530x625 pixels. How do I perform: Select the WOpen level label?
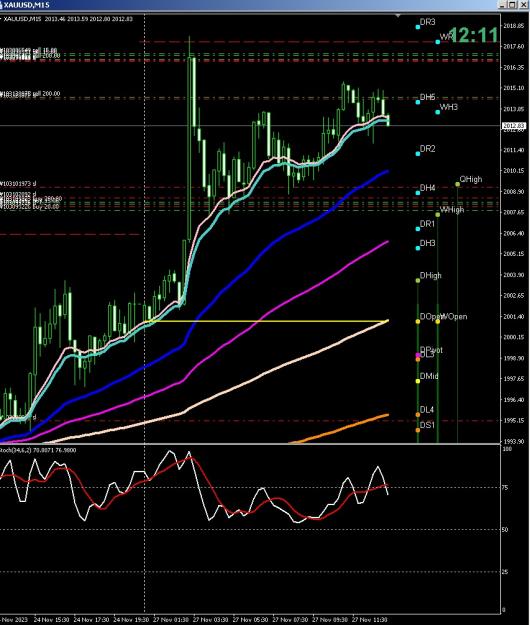[x=454, y=316]
